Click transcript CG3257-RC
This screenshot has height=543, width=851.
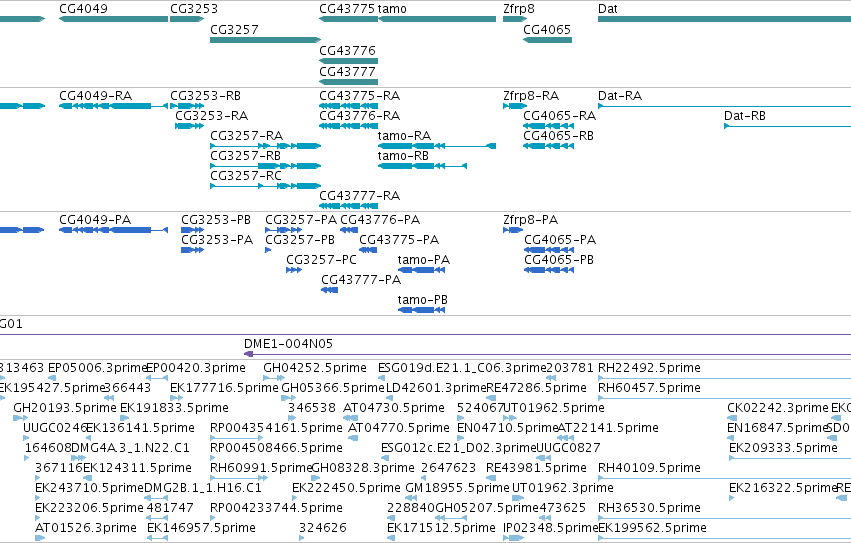point(265,186)
